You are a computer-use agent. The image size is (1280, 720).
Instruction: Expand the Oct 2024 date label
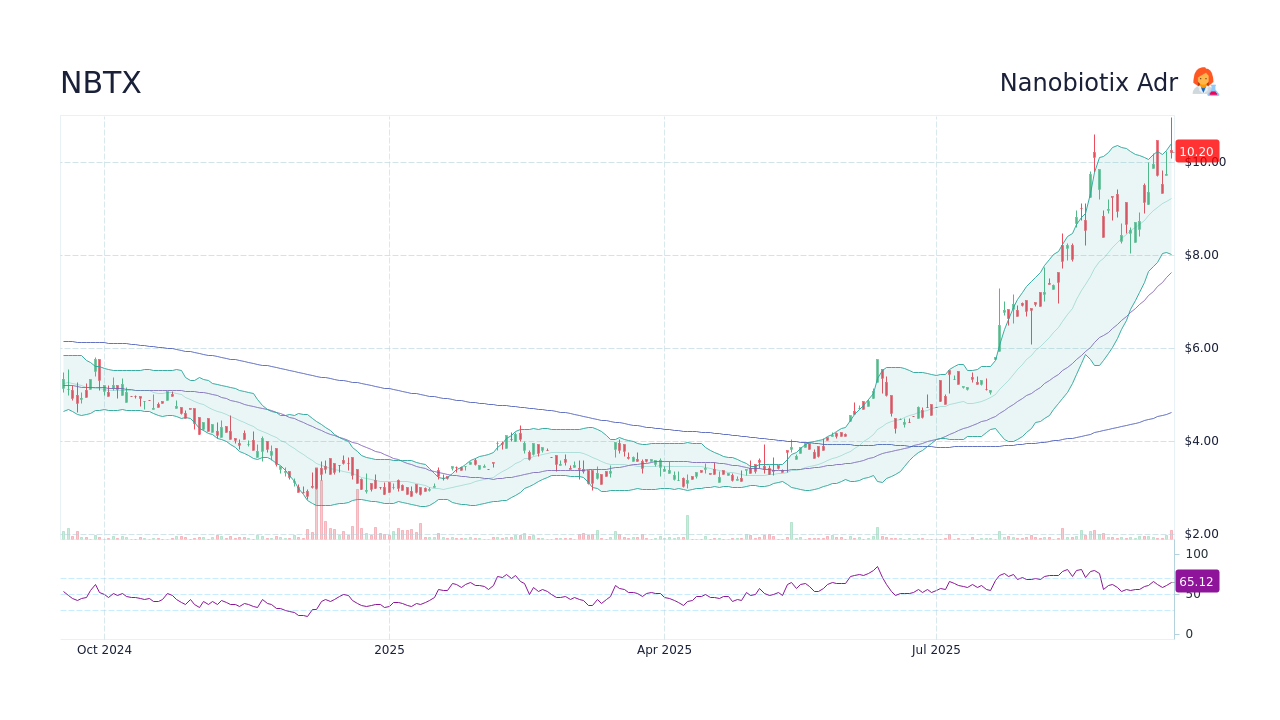pyautogui.click(x=103, y=649)
